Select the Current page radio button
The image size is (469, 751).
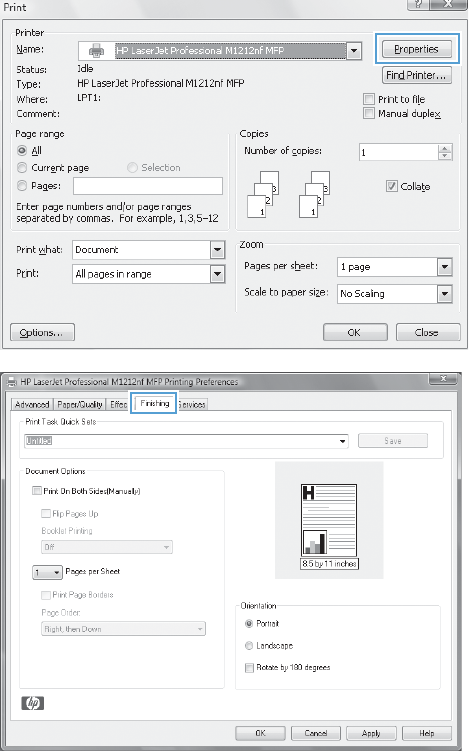coord(22,168)
